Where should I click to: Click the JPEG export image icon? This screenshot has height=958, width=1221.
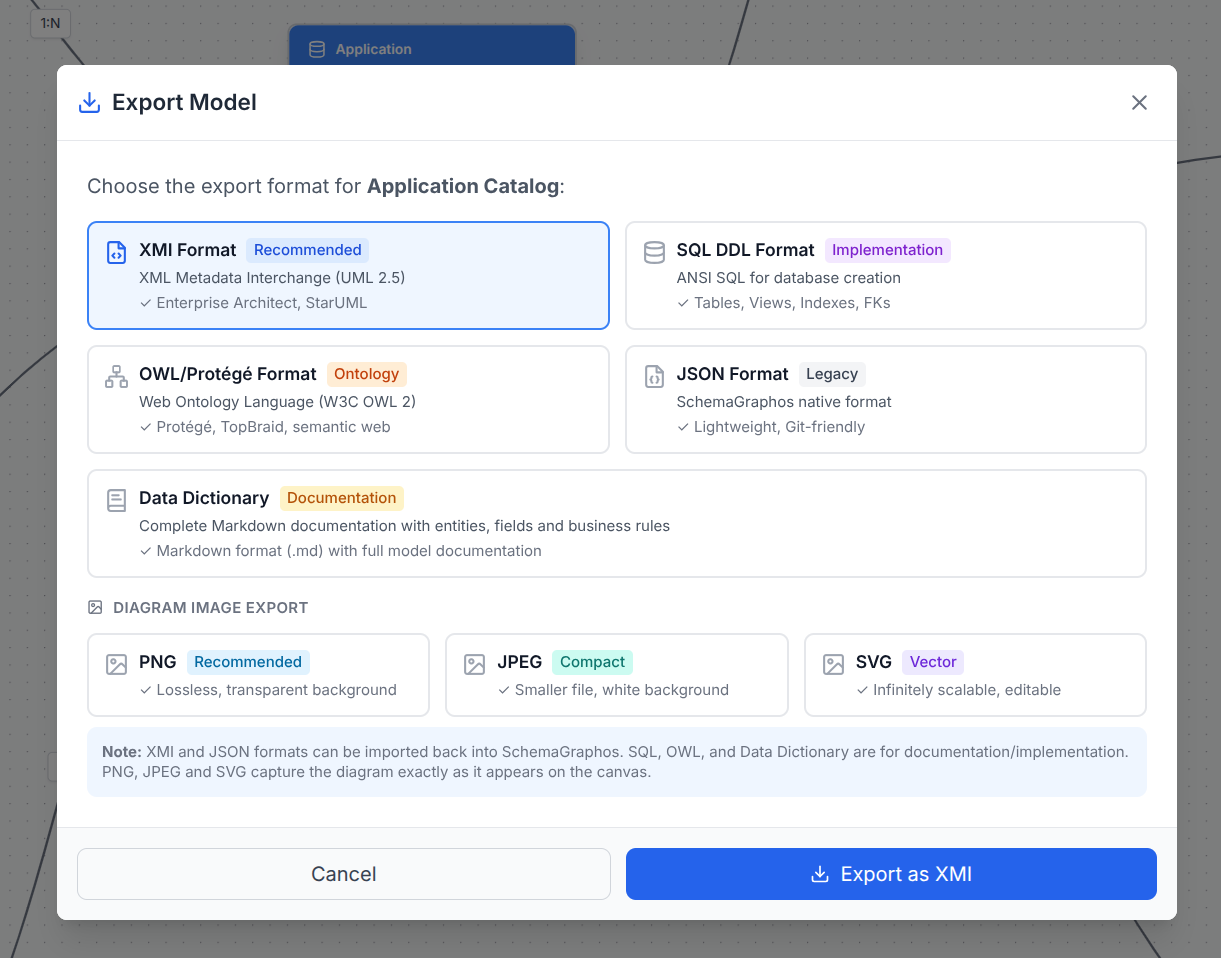click(476, 662)
